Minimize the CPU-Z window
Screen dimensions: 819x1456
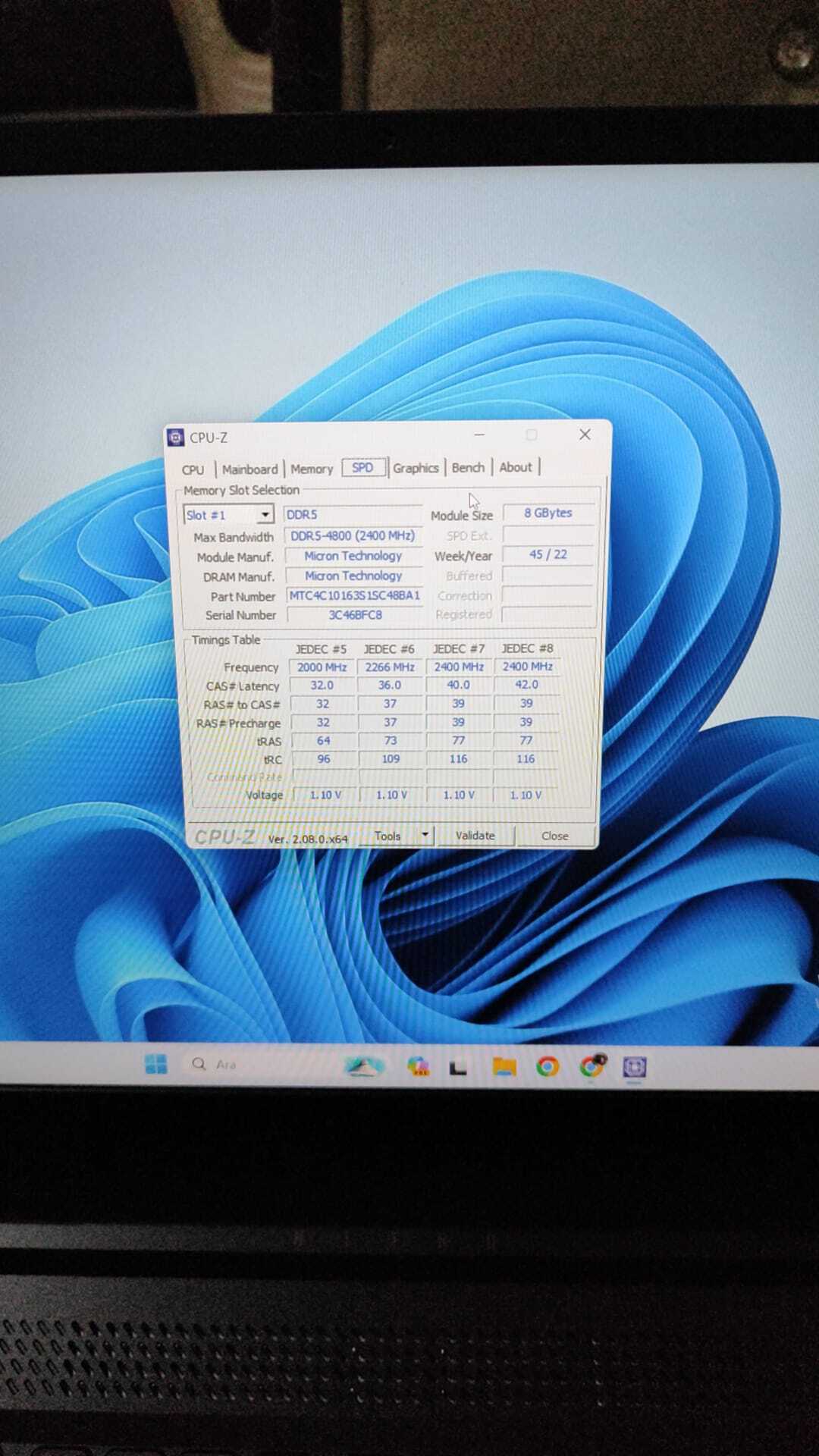479,435
